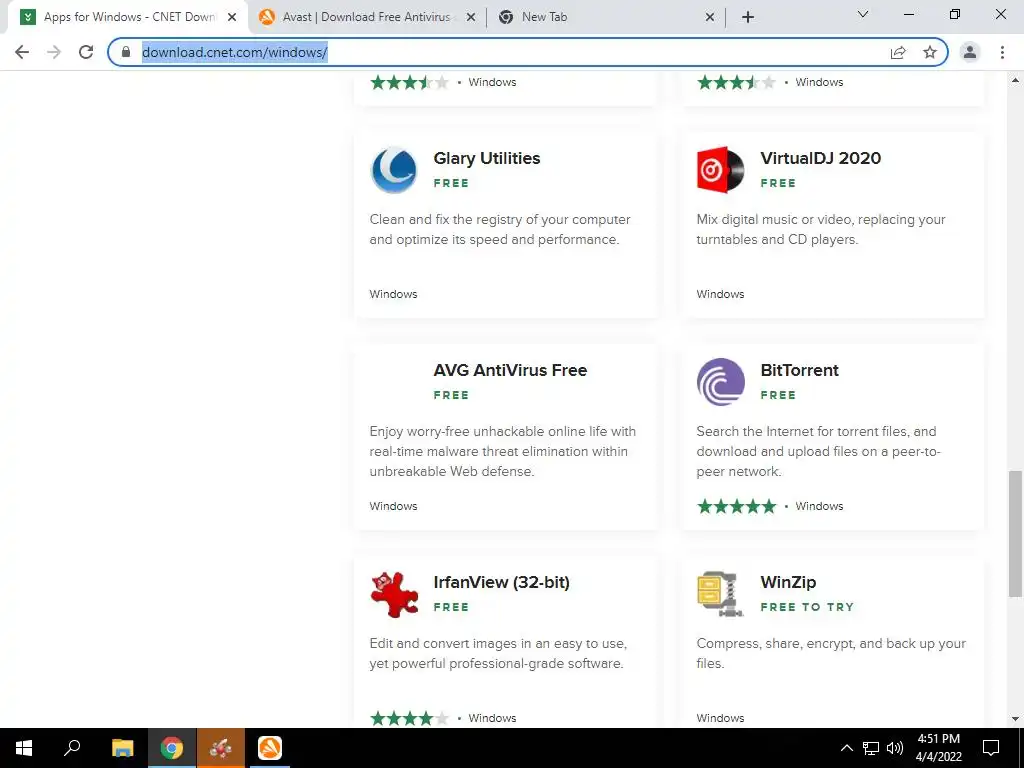Open File Explorer from the taskbar
The image size is (1024, 768).
(122, 748)
